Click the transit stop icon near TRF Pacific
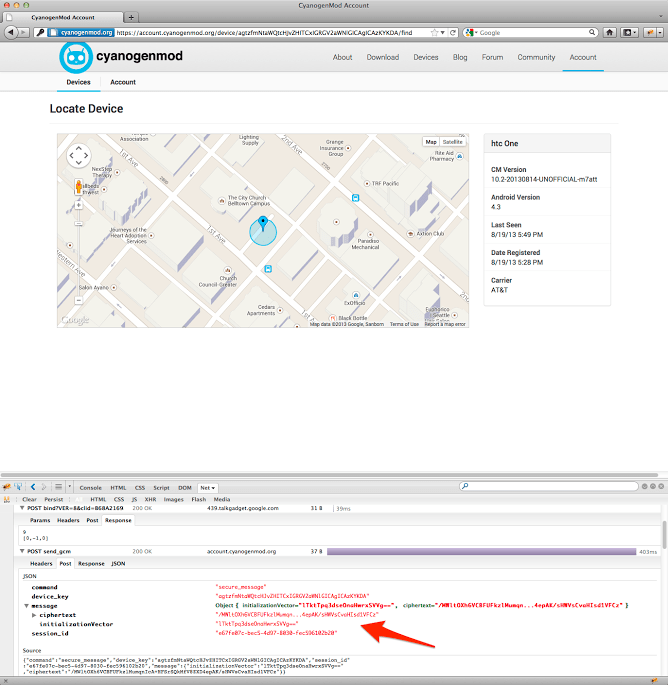 point(356,198)
